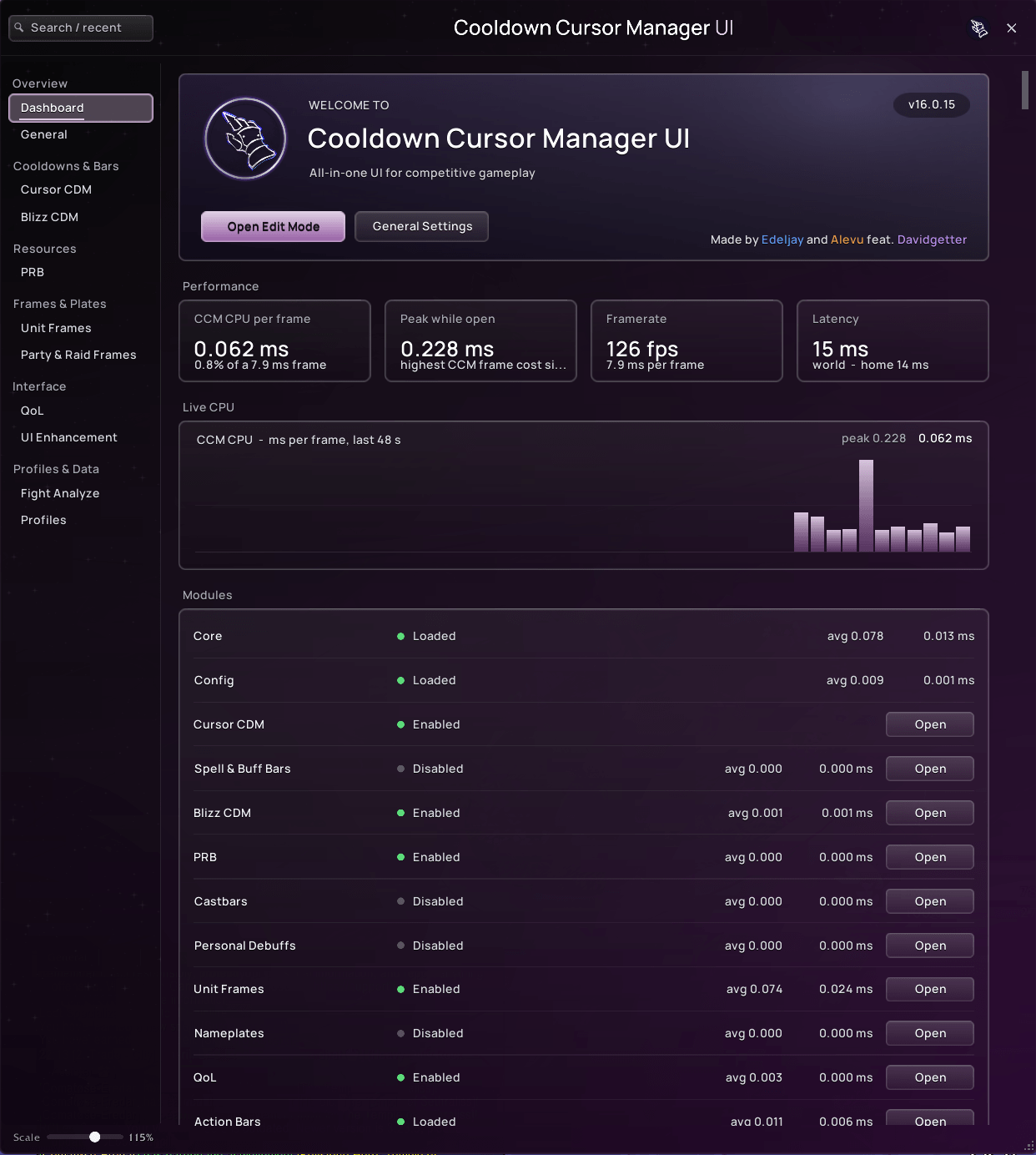
Task: Click the gauntlet icon in title bar
Action: pos(979,28)
